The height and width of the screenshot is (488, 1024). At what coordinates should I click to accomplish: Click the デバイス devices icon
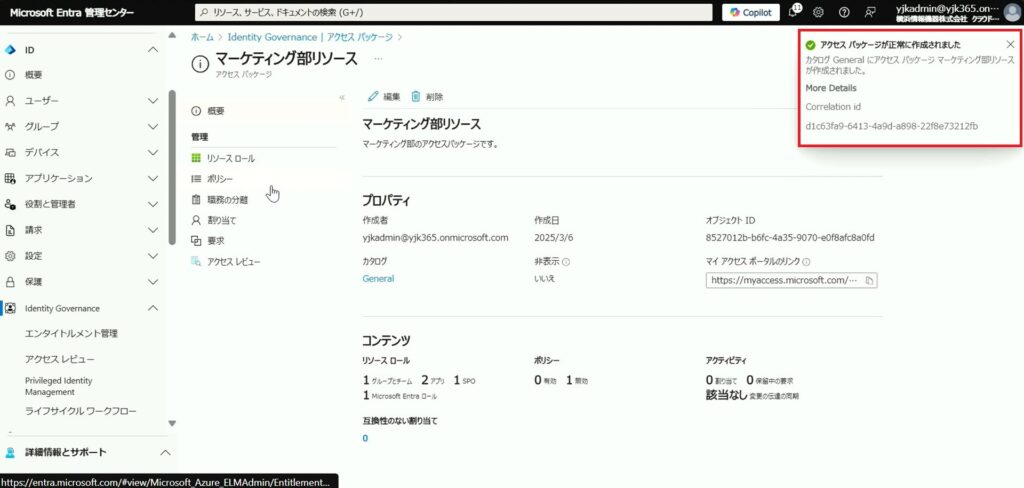10,153
